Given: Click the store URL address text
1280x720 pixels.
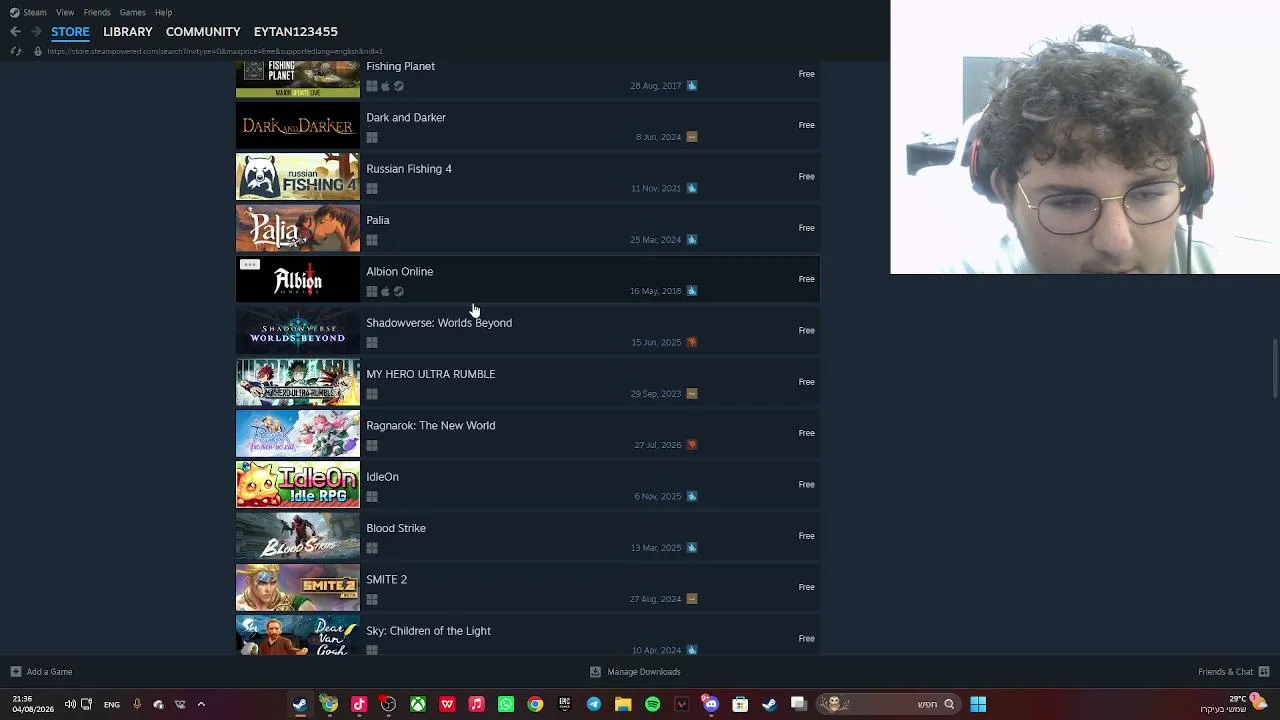Looking at the screenshot, I should pyautogui.click(x=215, y=51).
